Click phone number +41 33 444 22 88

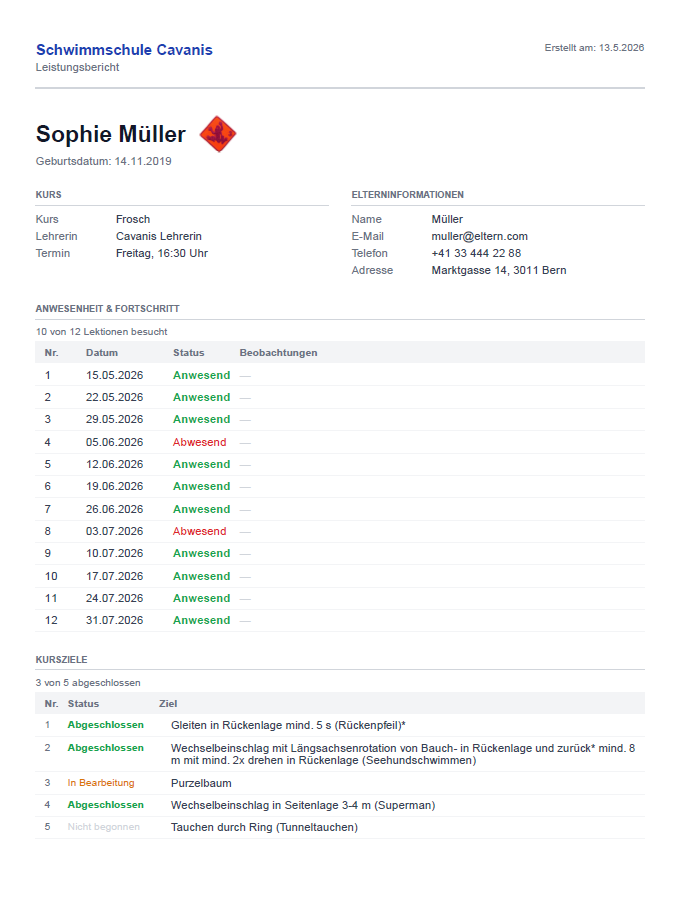pyautogui.click(x=476, y=253)
